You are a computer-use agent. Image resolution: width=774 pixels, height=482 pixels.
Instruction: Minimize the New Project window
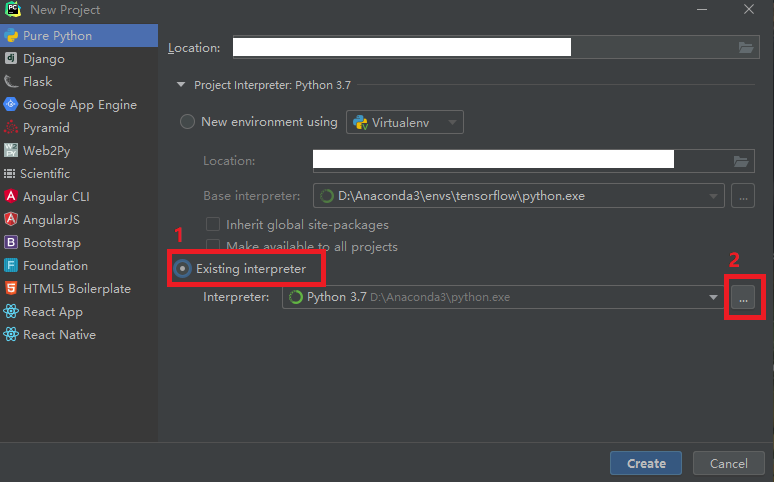point(702,9)
